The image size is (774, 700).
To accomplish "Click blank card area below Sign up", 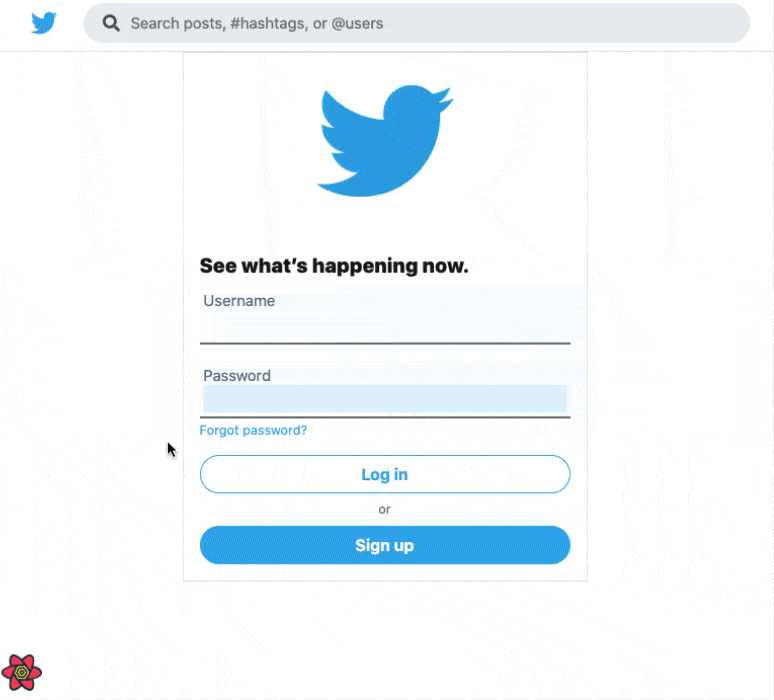I will [x=385, y=572].
